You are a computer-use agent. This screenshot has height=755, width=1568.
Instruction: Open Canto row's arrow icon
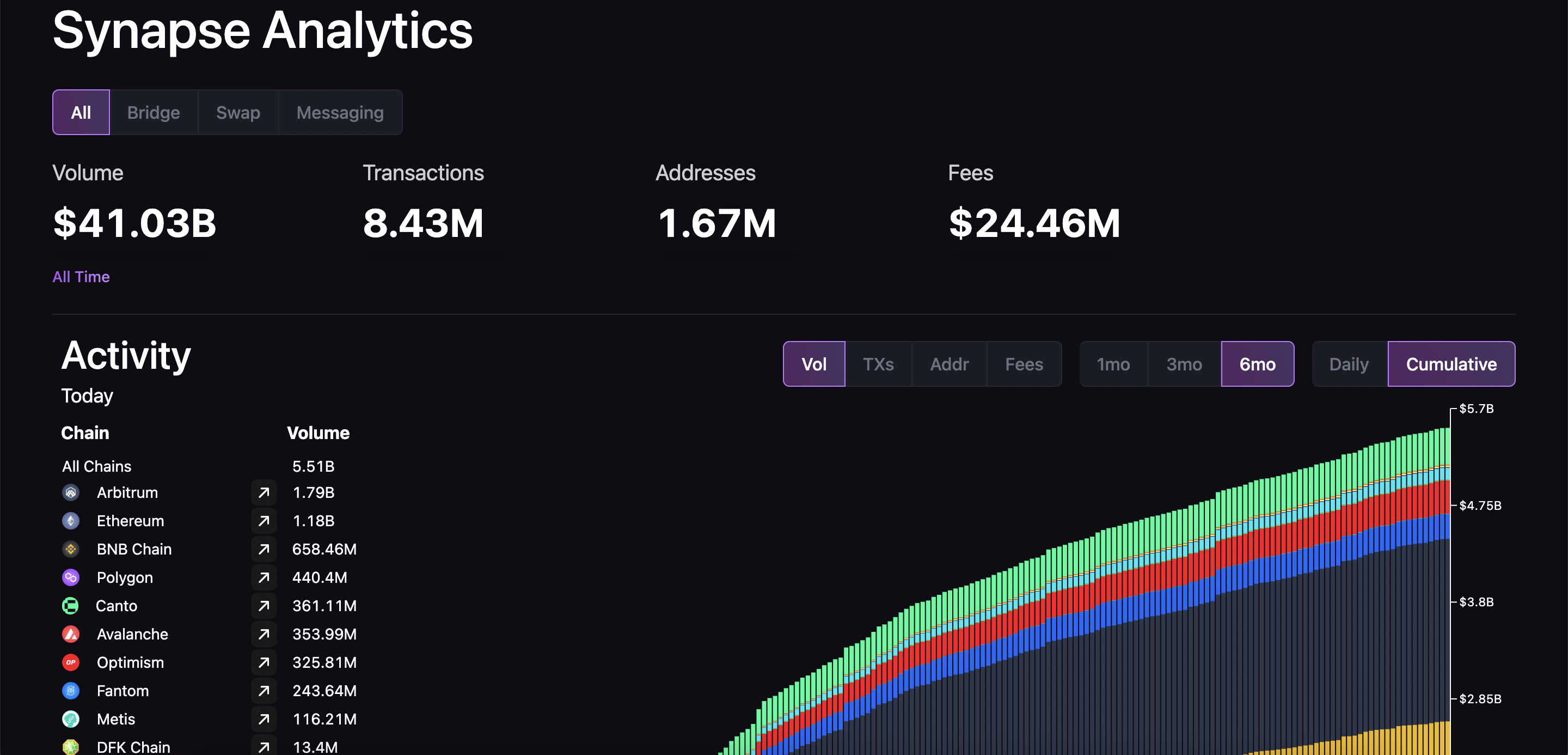pyautogui.click(x=264, y=605)
